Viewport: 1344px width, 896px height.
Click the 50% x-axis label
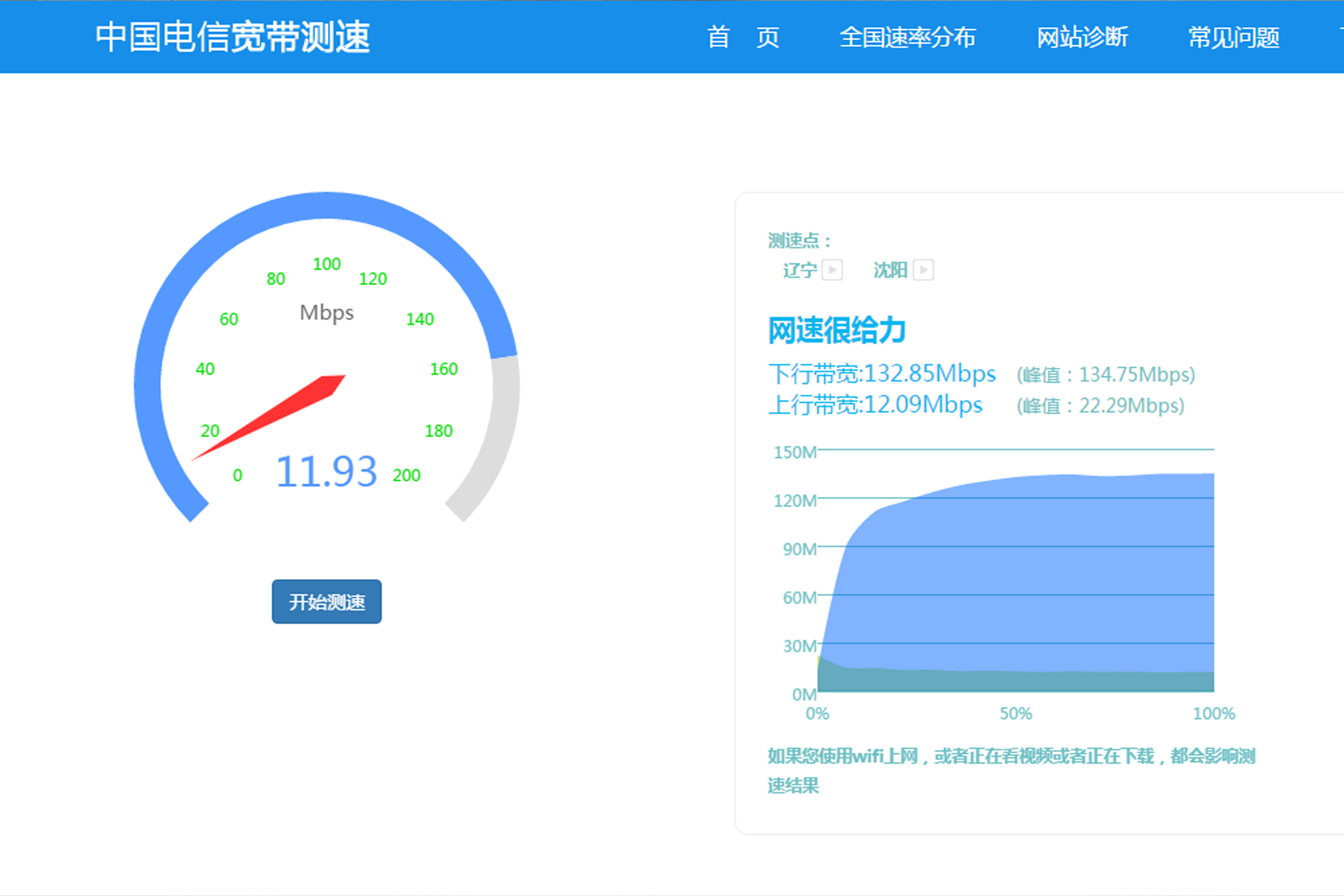(x=1016, y=714)
